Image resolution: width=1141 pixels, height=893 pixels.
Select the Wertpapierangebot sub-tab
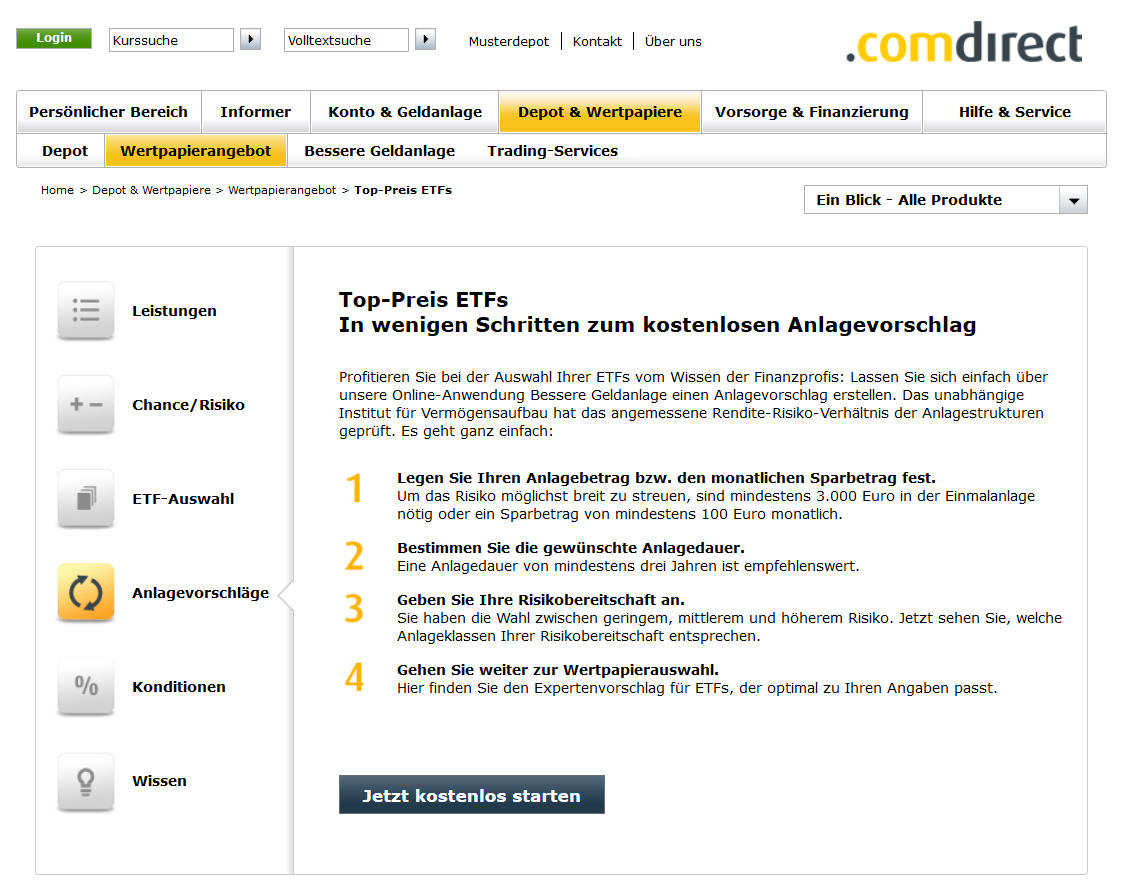[196, 151]
